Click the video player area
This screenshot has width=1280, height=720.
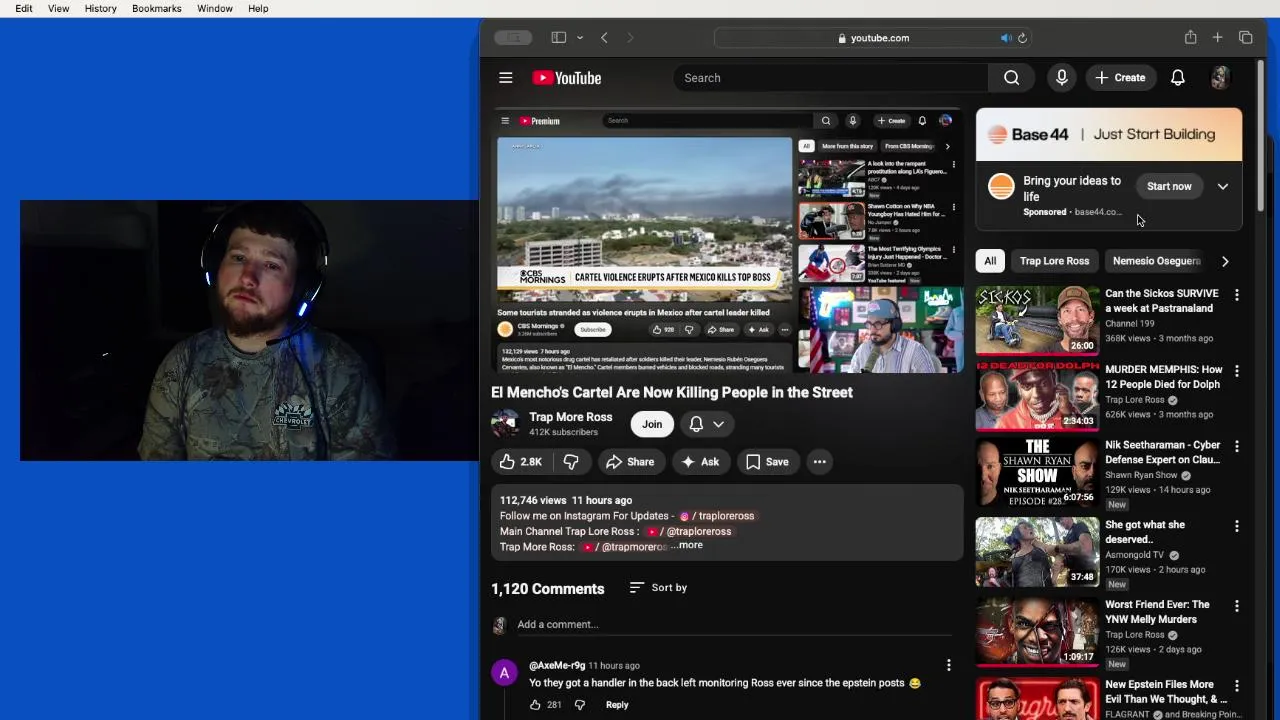tap(727, 240)
